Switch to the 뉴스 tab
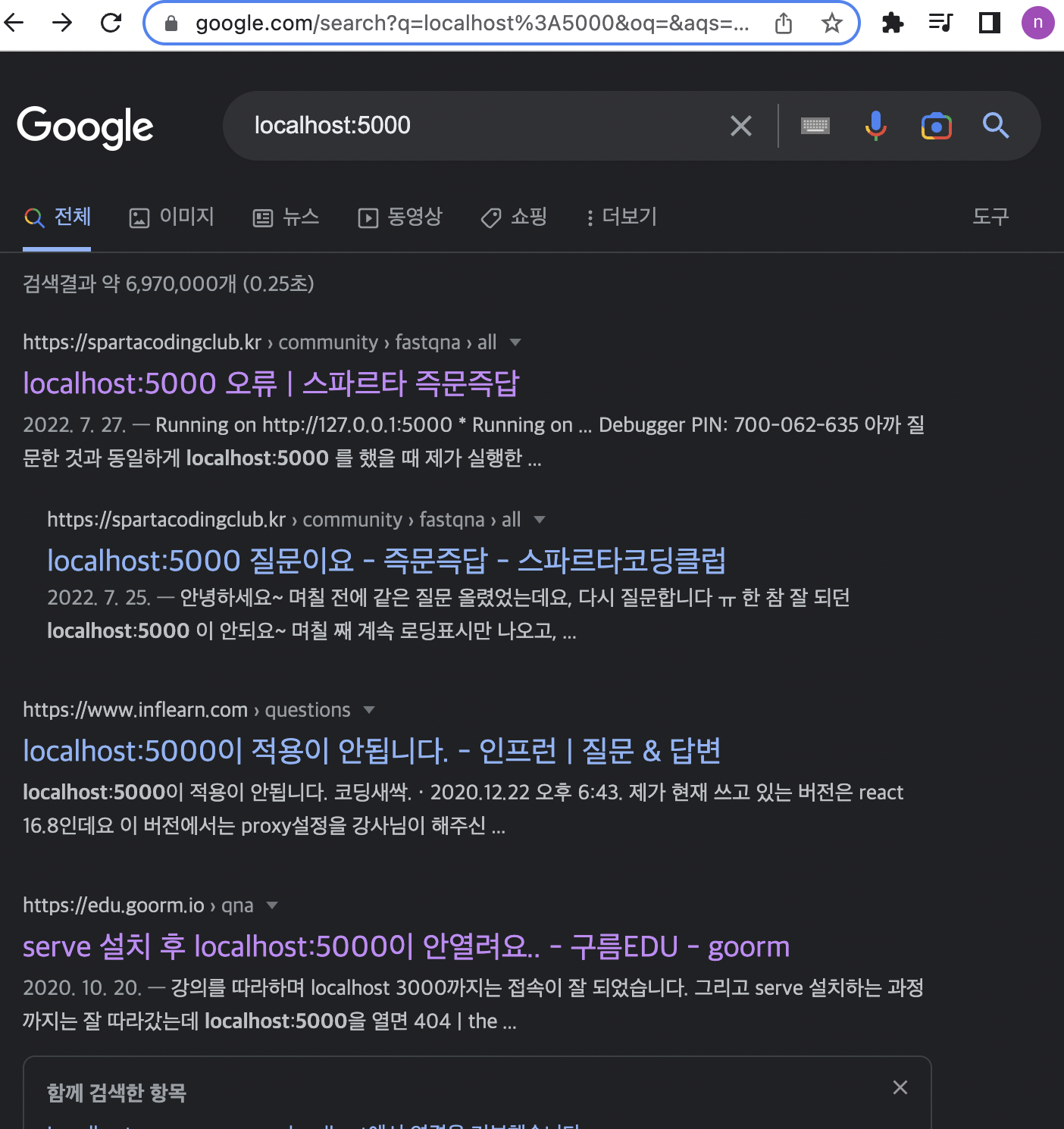Viewport: 1064px width, 1129px height. click(286, 217)
